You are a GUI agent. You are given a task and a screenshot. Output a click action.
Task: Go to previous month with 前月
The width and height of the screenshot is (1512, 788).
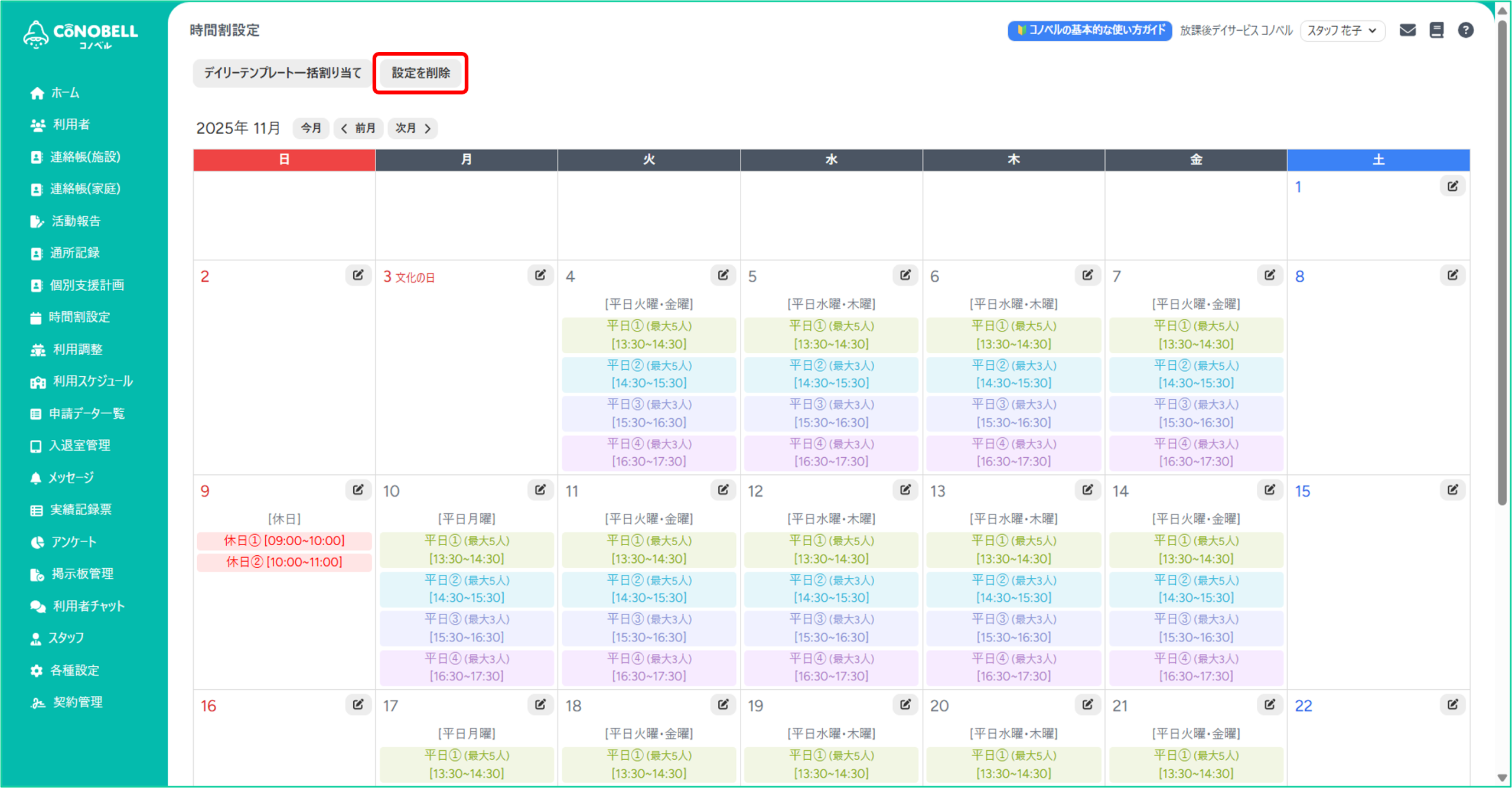(x=359, y=128)
